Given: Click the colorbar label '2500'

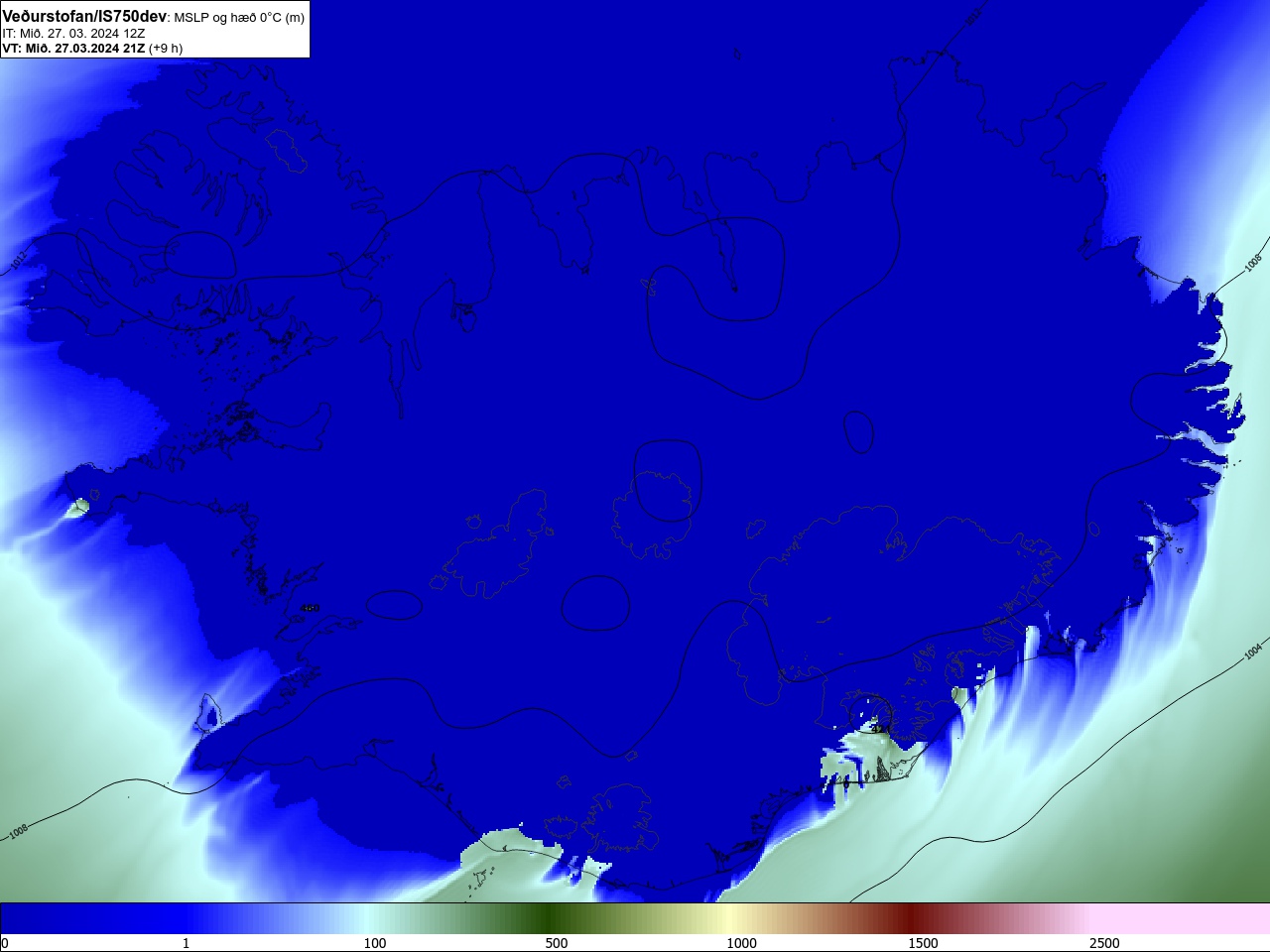Looking at the screenshot, I should pyautogui.click(x=1104, y=943).
